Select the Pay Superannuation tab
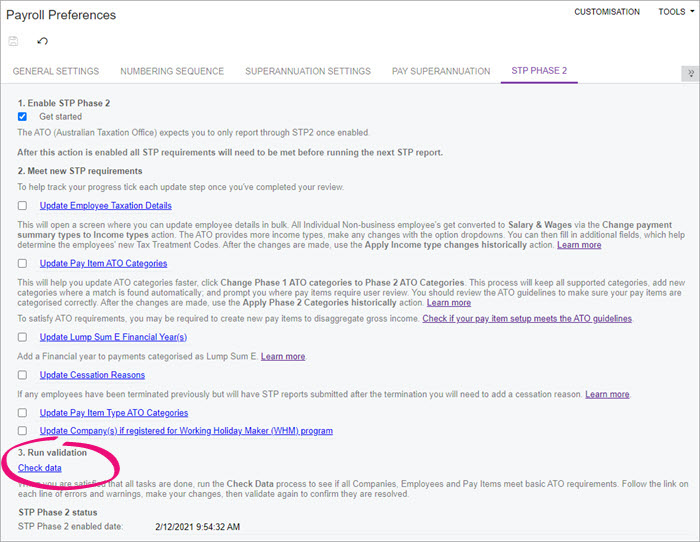Screen dimensions: 700x542 [441, 72]
